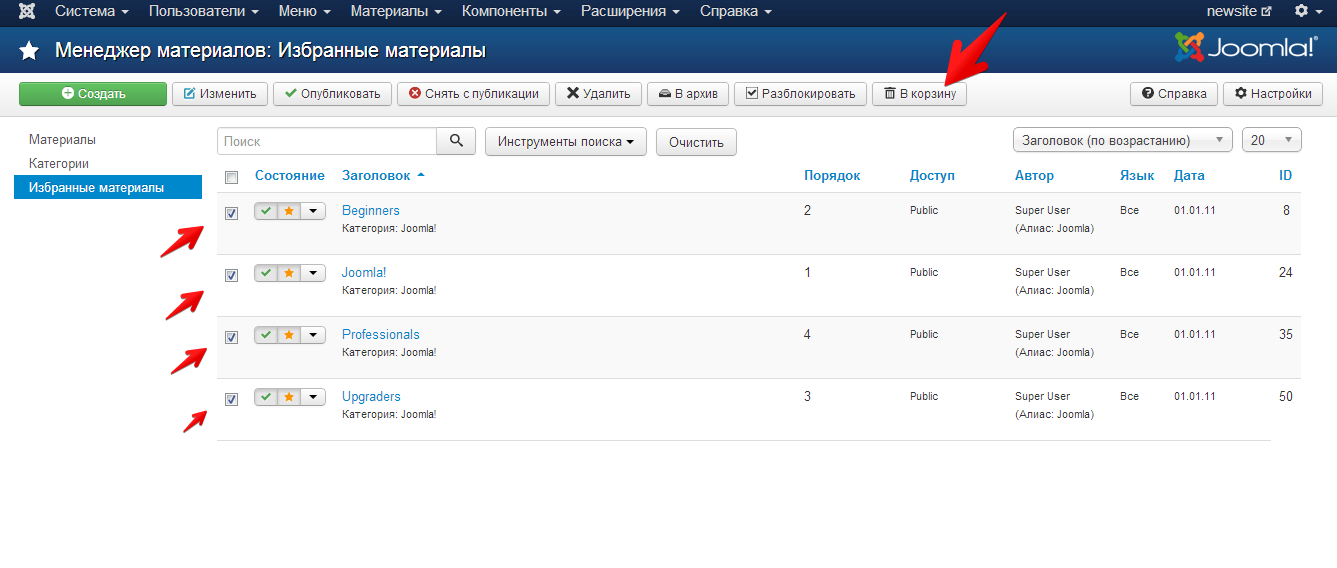Click the featured star icon for Professionals
1337x568 pixels.
tap(289, 335)
